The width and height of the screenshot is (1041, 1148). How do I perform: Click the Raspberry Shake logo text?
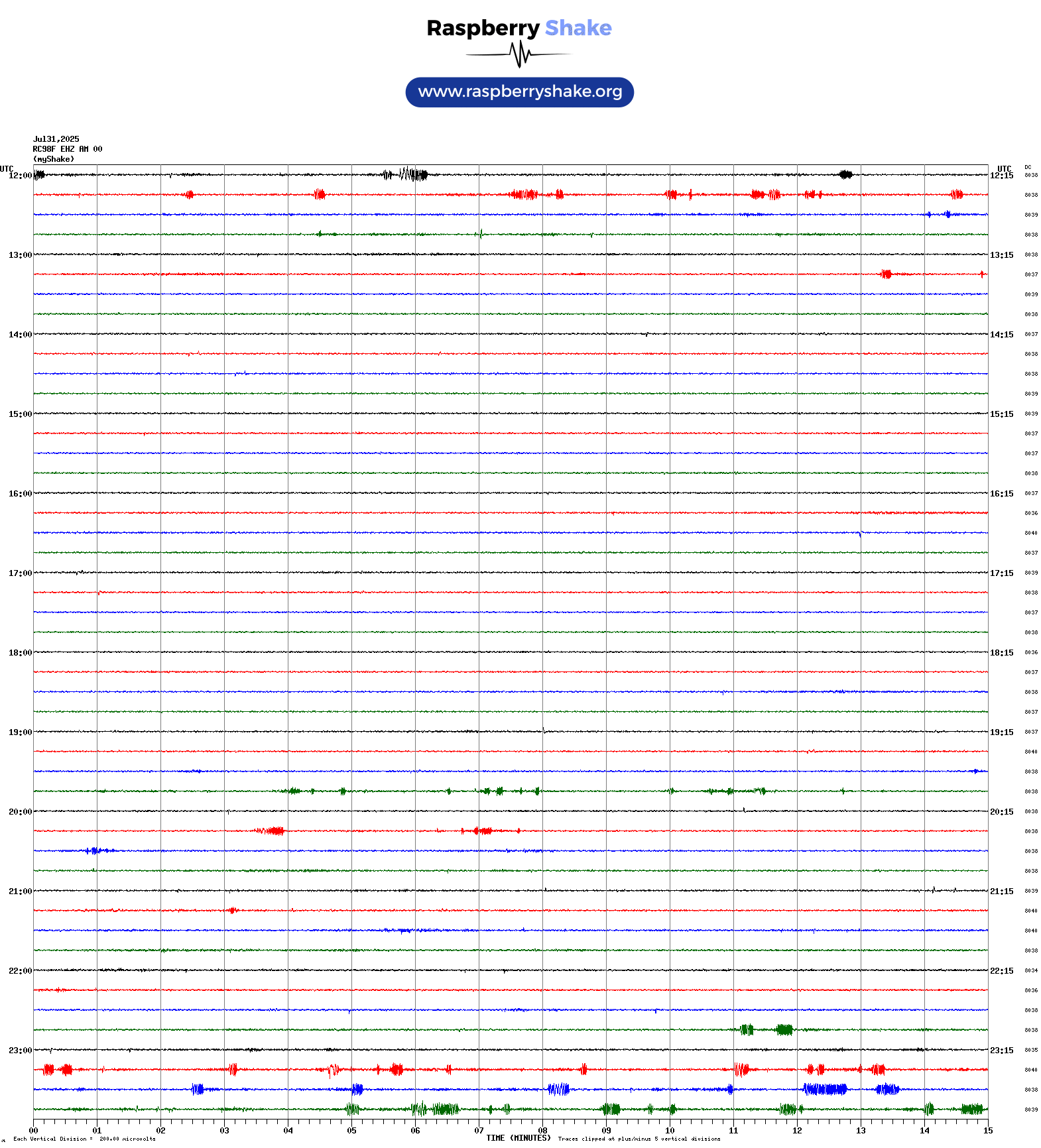click(x=519, y=28)
